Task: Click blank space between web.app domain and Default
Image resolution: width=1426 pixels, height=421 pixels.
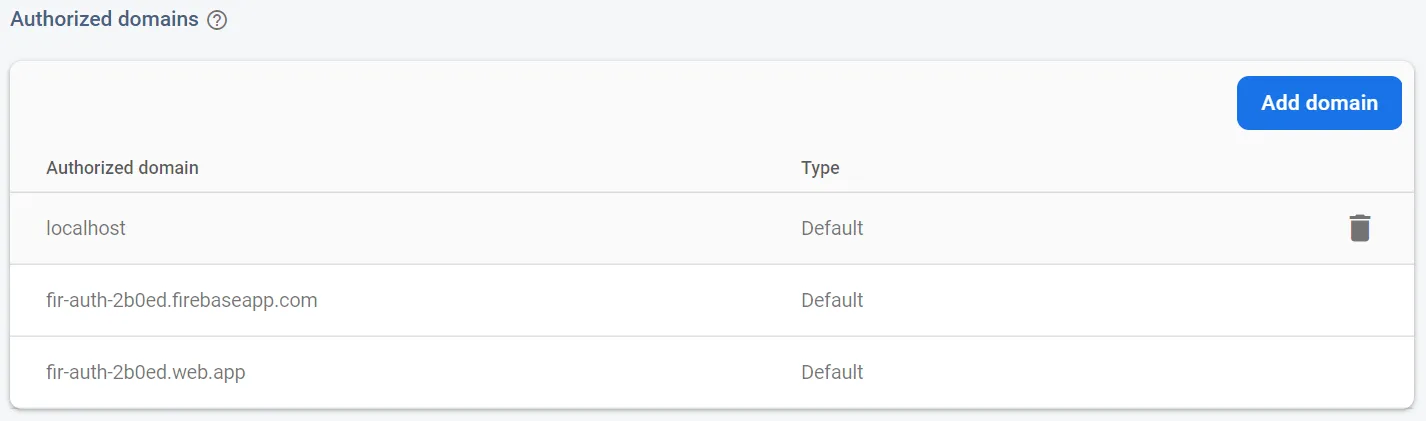Action: pyautogui.click(x=520, y=372)
